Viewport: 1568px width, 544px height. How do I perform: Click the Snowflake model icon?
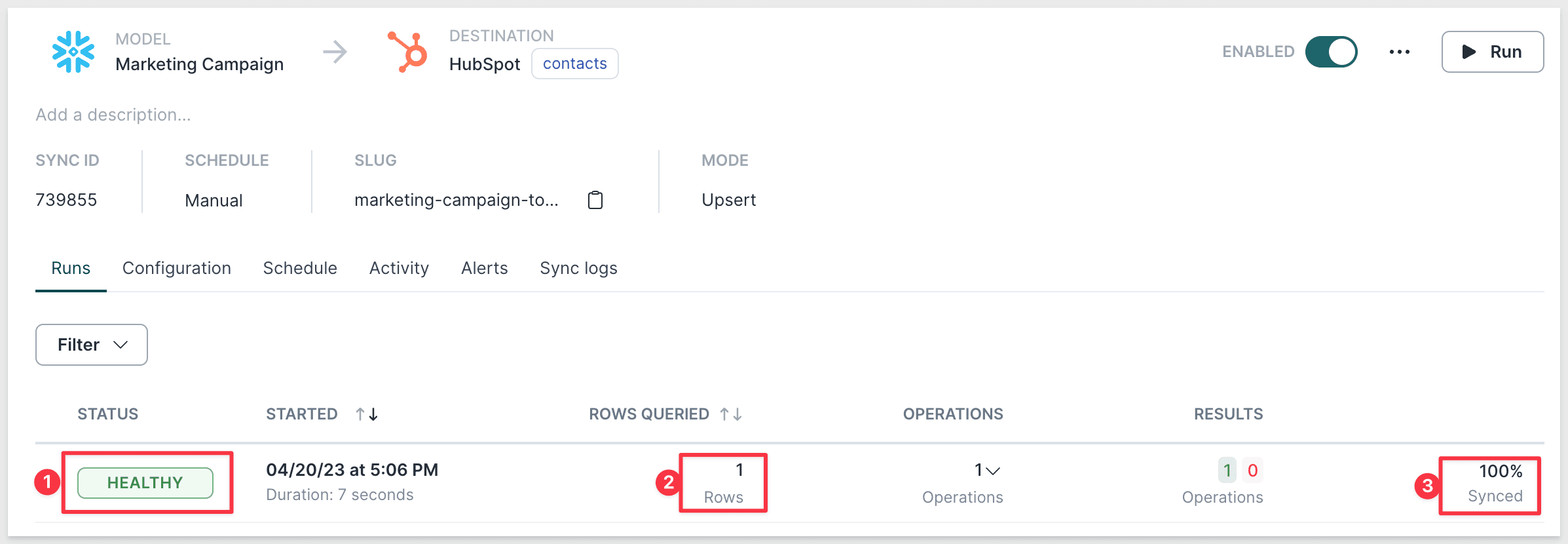coord(73,52)
